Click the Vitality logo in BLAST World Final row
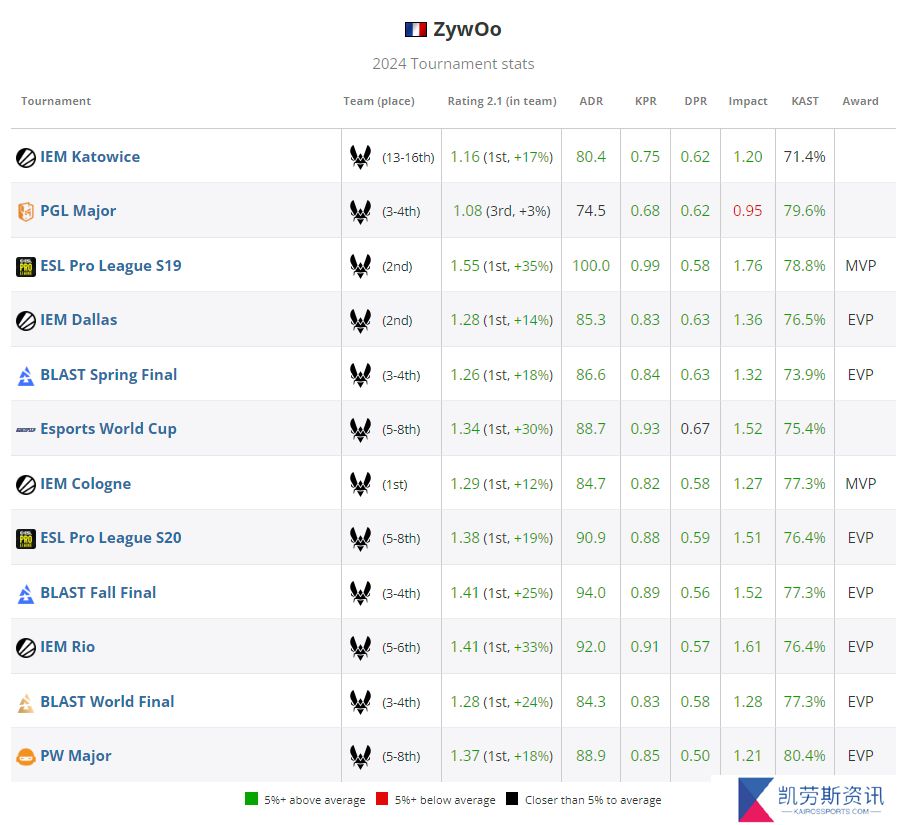The height and width of the screenshot is (825, 911). [360, 702]
